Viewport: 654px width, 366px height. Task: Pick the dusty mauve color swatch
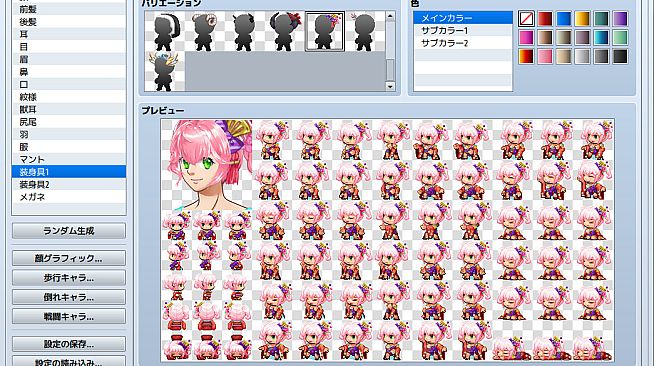(x=583, y=38)
